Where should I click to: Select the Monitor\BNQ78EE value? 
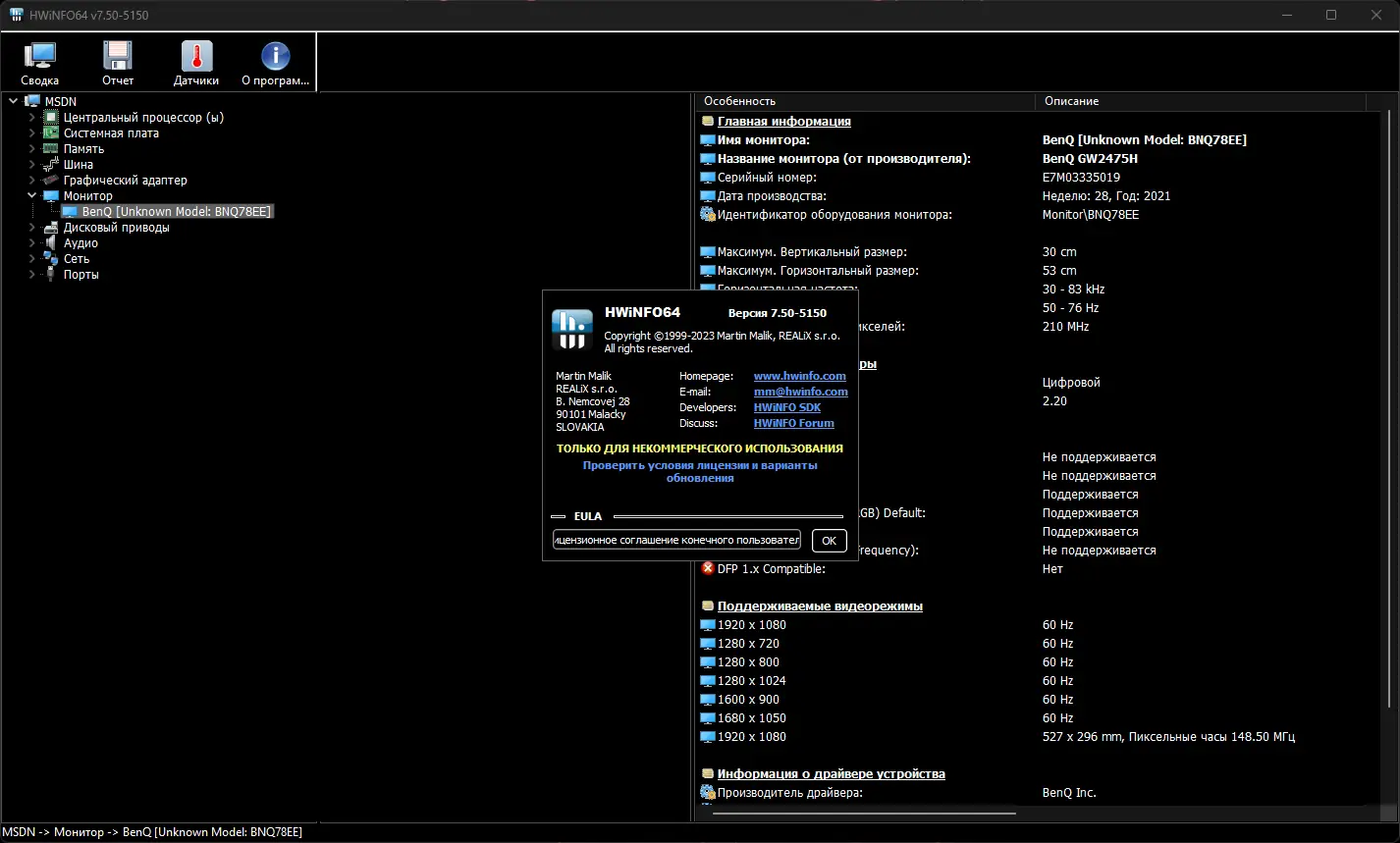[1091, 215]
